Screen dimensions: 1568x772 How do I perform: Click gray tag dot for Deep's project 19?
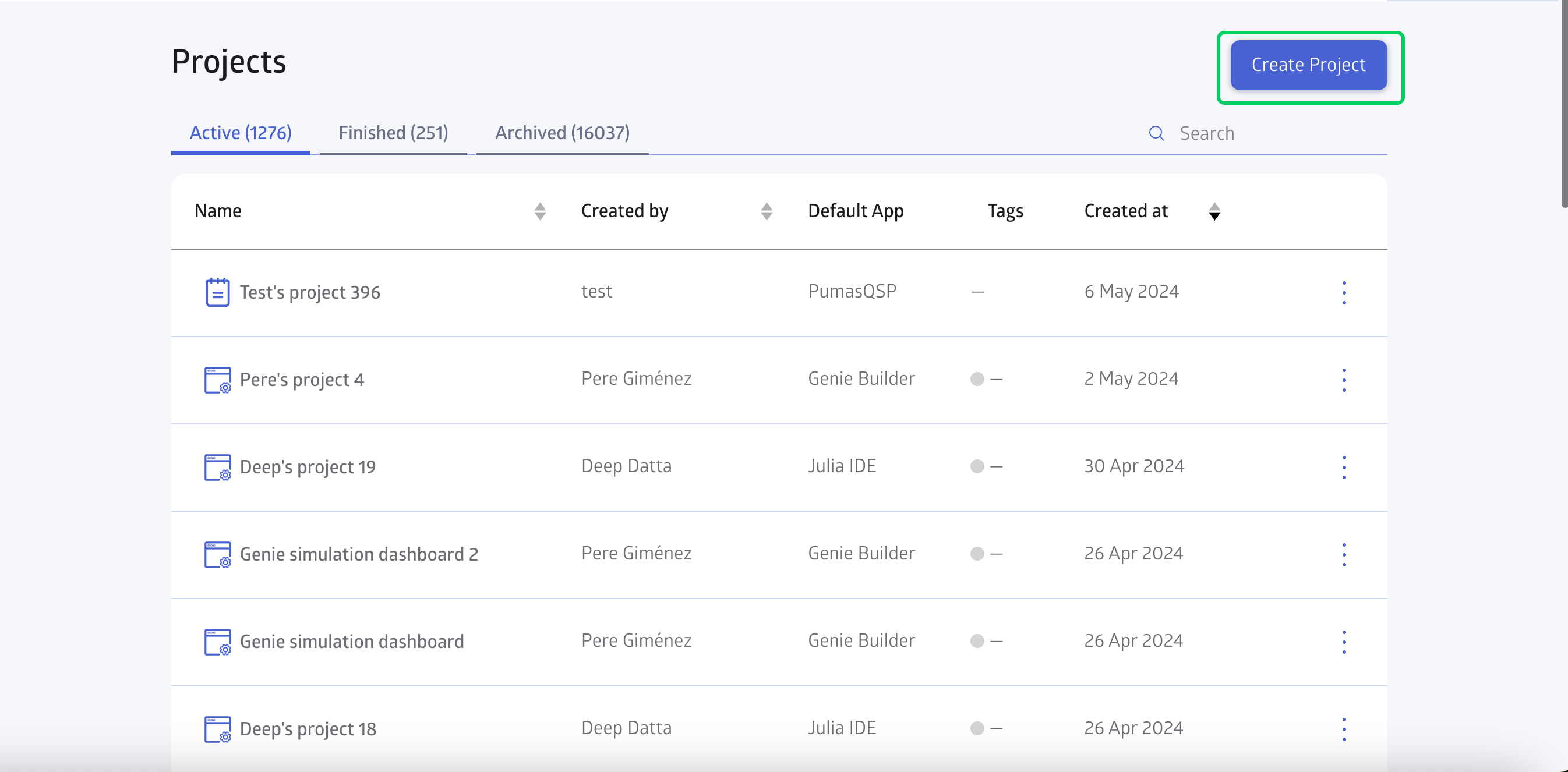click(x=977, y=466)
